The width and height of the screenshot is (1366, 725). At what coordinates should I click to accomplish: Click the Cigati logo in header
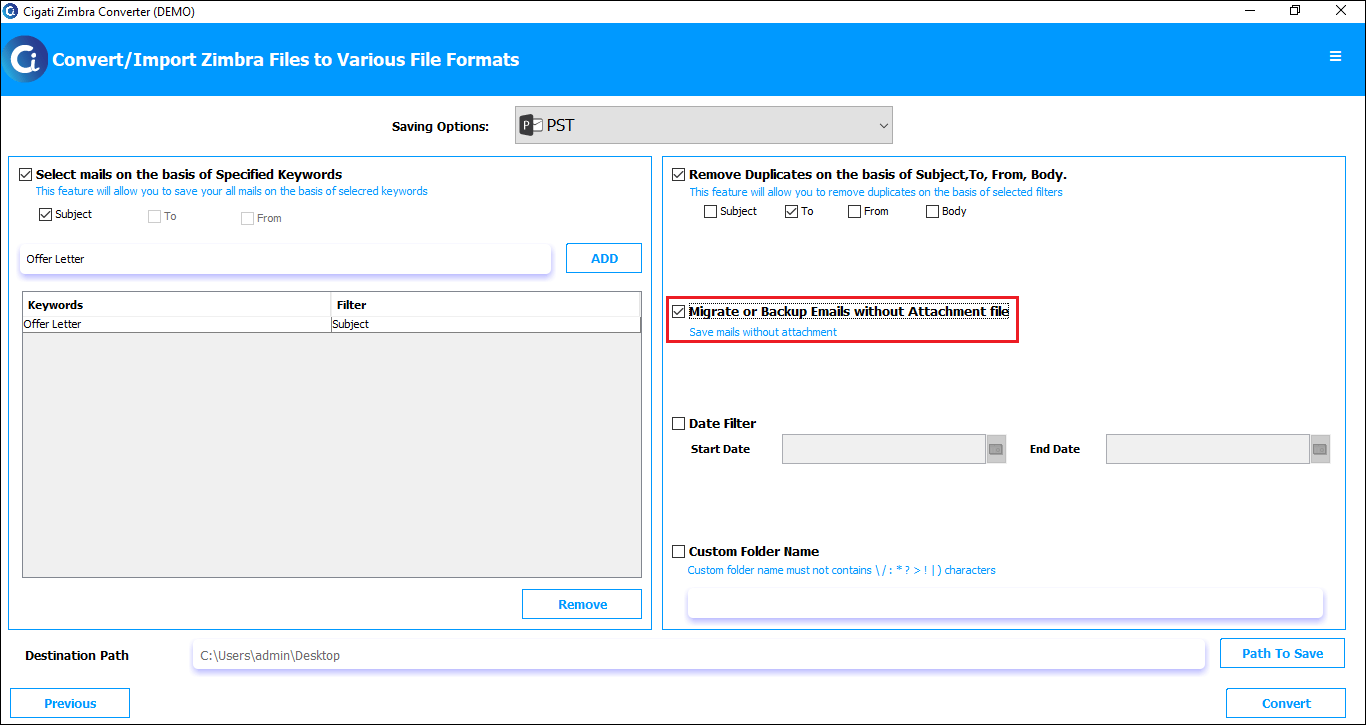pos(25,59)
